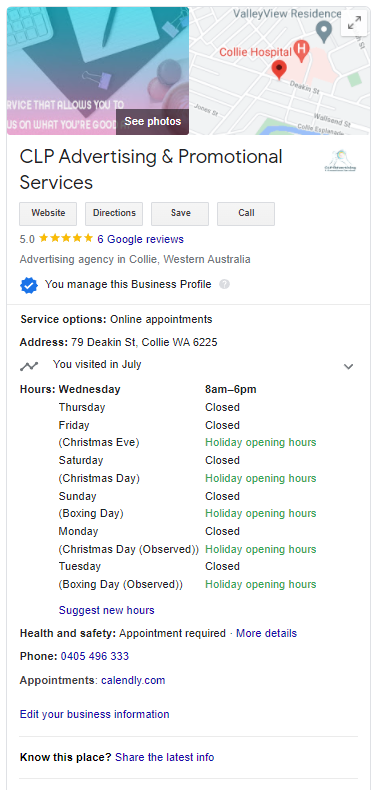
Task: Click the Call button
Action: [x=246, y=214]
